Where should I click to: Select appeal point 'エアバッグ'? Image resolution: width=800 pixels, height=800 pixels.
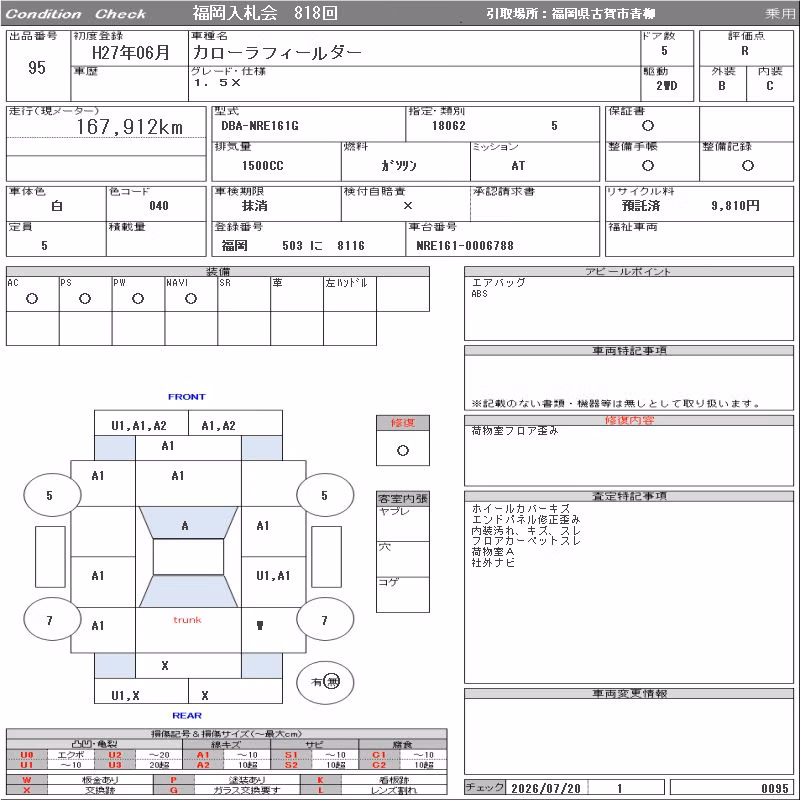498,282
